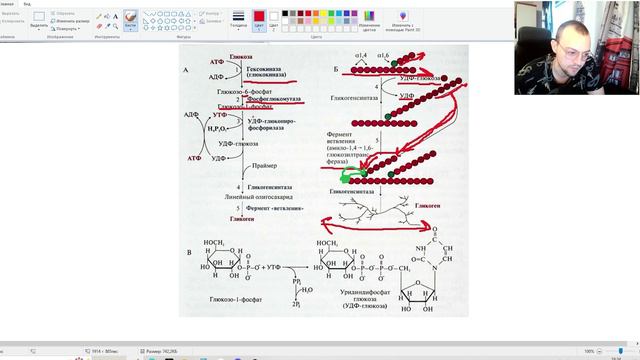Pick the black color swatch
The width and height of the screenshot is (640, 360).
tap(285, 13)
